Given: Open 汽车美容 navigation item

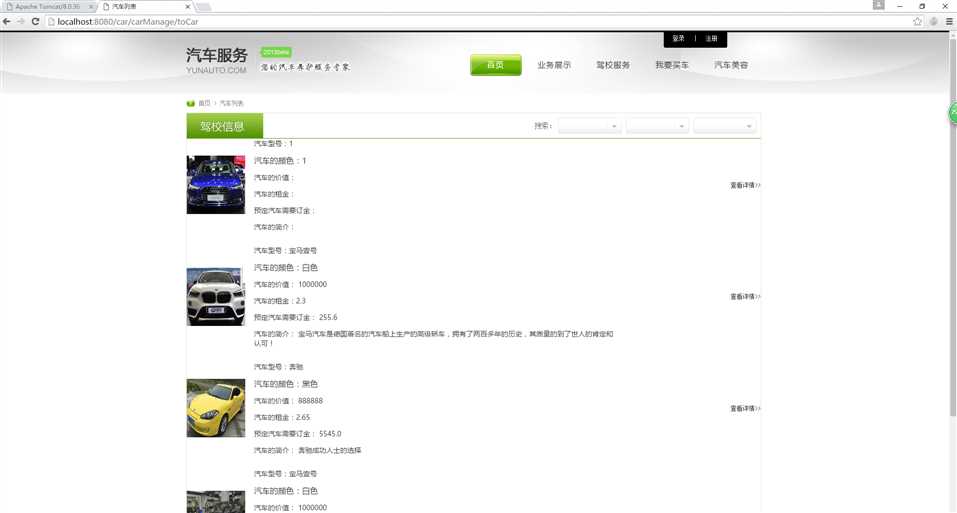Looking at the screenshot, I should click(x=731, y=65).
